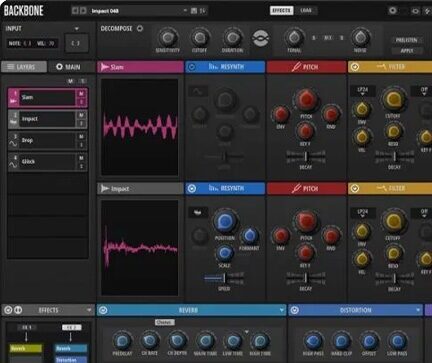The width and height of the screenshot is (432, 363).
Task: Click the Drop layer sine wave type icon
Action: click(13, 144)
